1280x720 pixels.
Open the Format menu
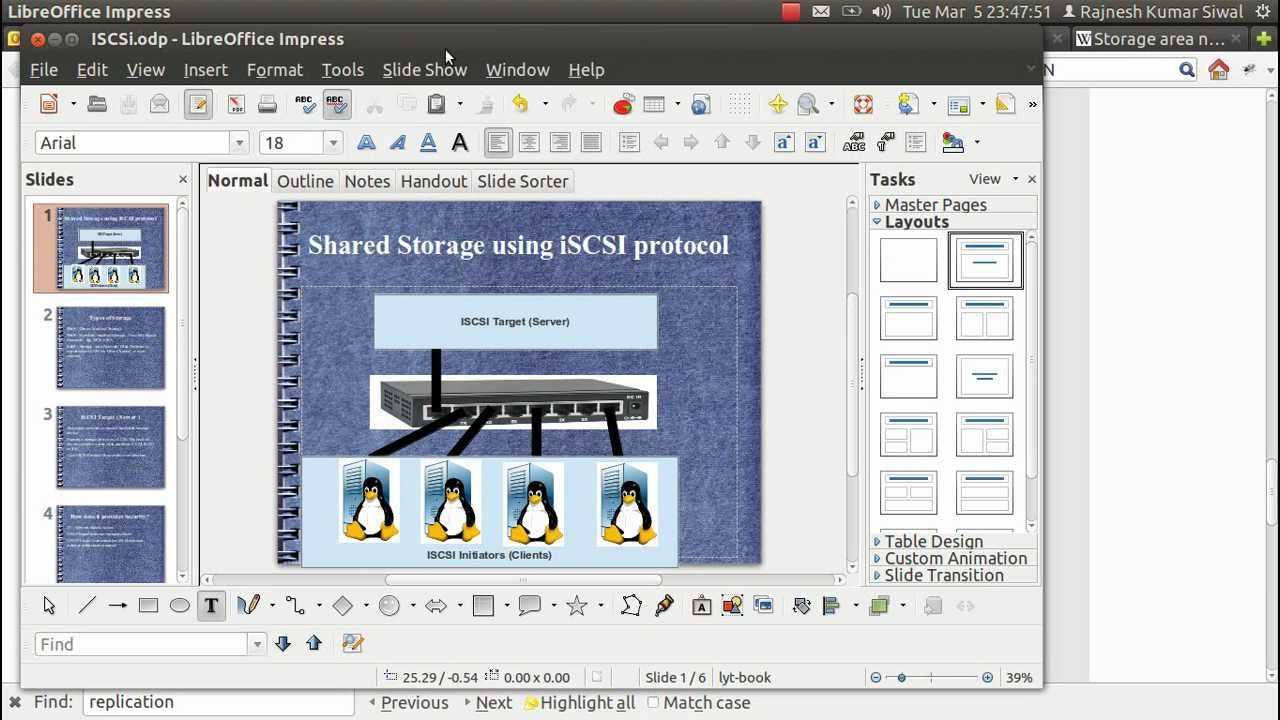[275, 70]
